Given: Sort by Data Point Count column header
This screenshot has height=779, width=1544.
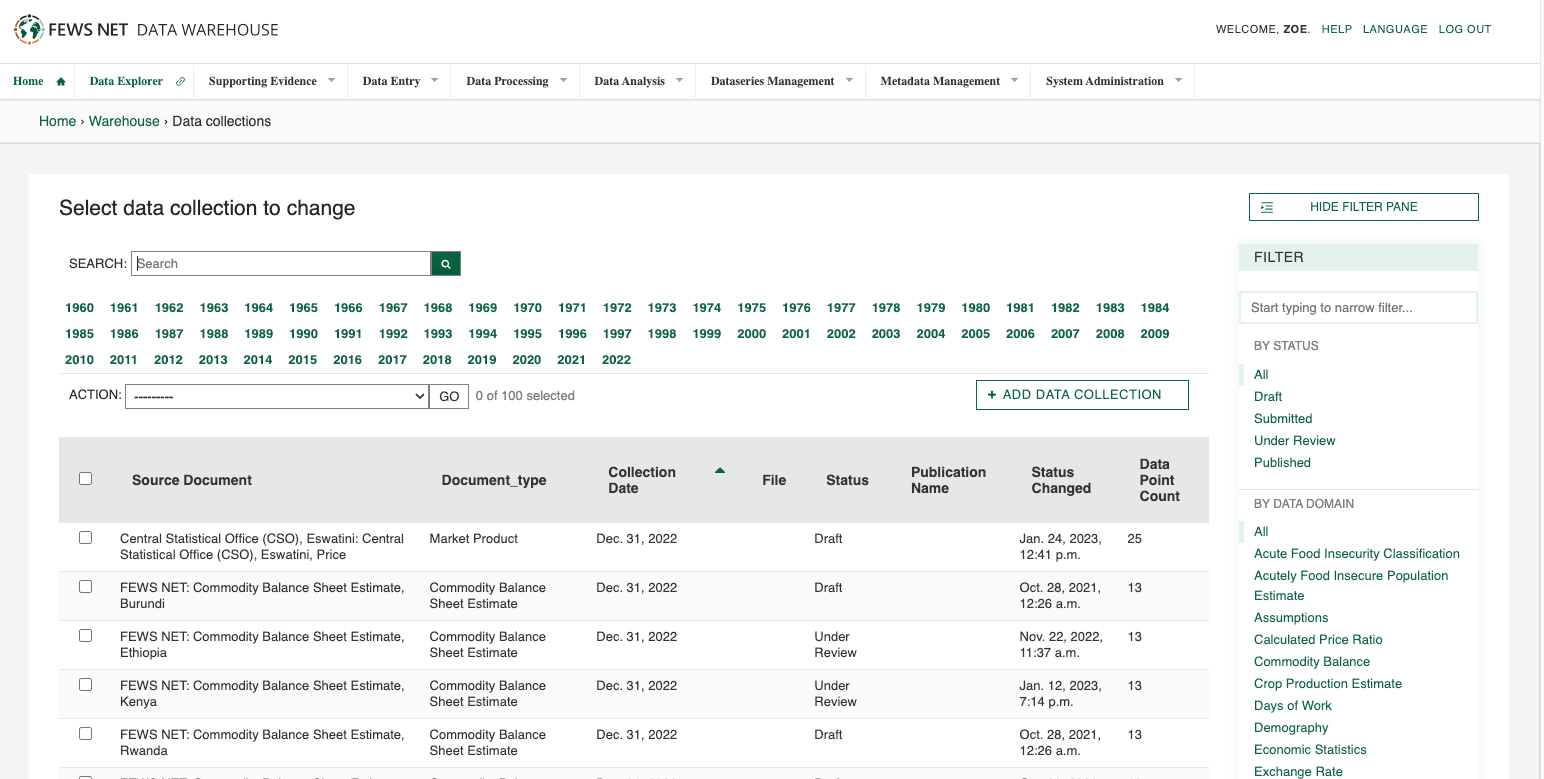Looking at the screenshot, I should [x=1160, y=480].
